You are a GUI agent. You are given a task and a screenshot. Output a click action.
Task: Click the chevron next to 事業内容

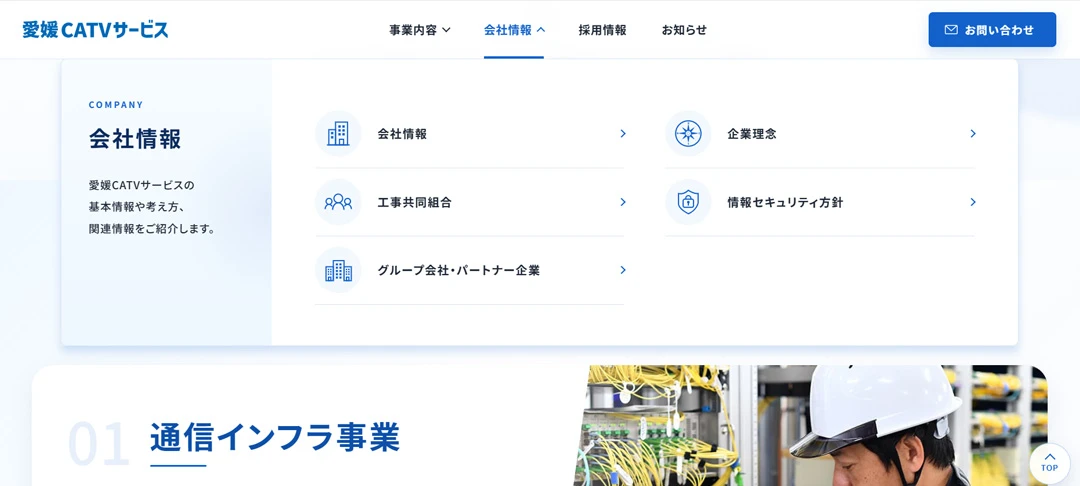446,30
